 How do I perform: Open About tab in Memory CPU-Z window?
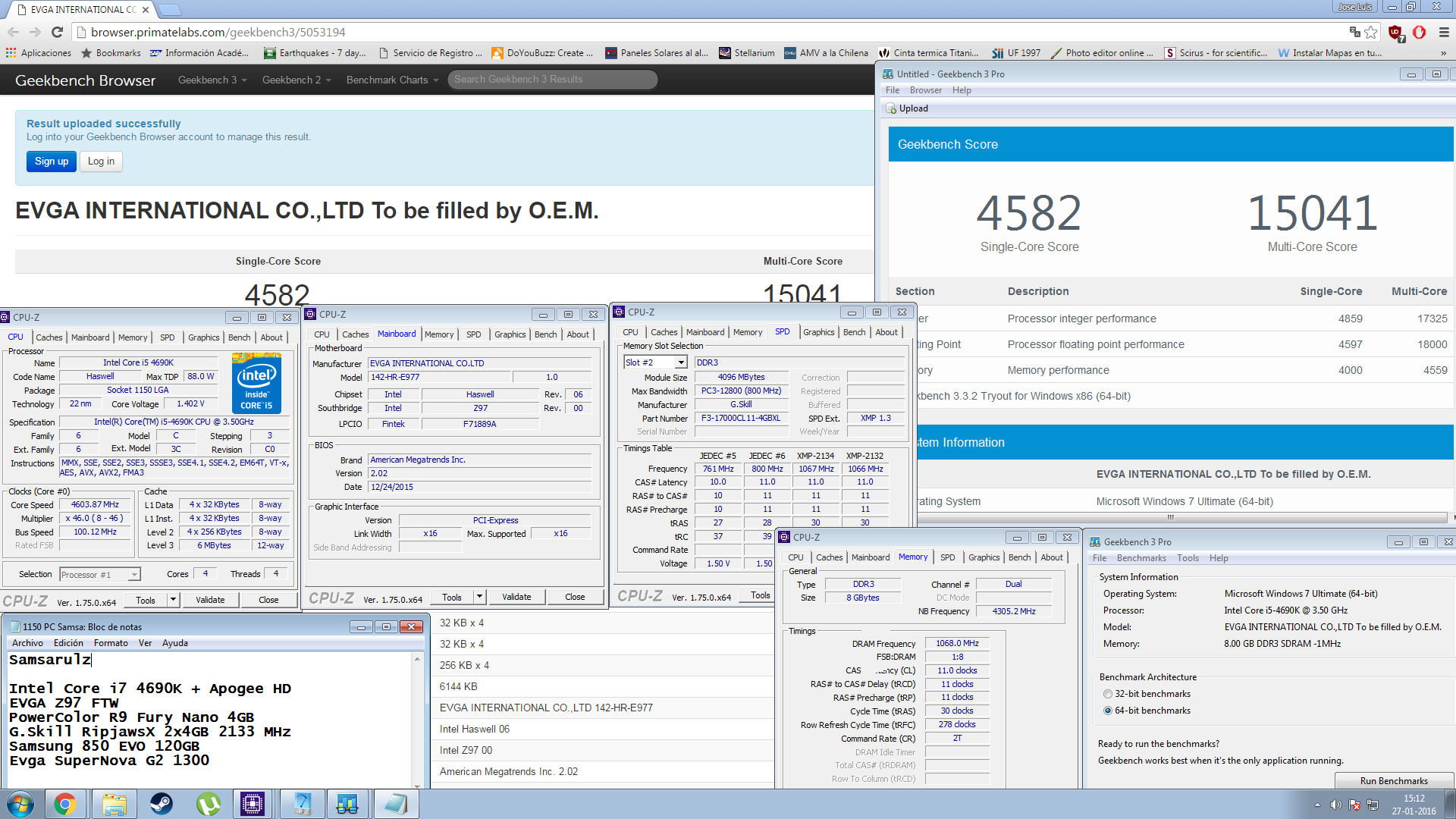pyautogui.click(x=1052, y=557)
